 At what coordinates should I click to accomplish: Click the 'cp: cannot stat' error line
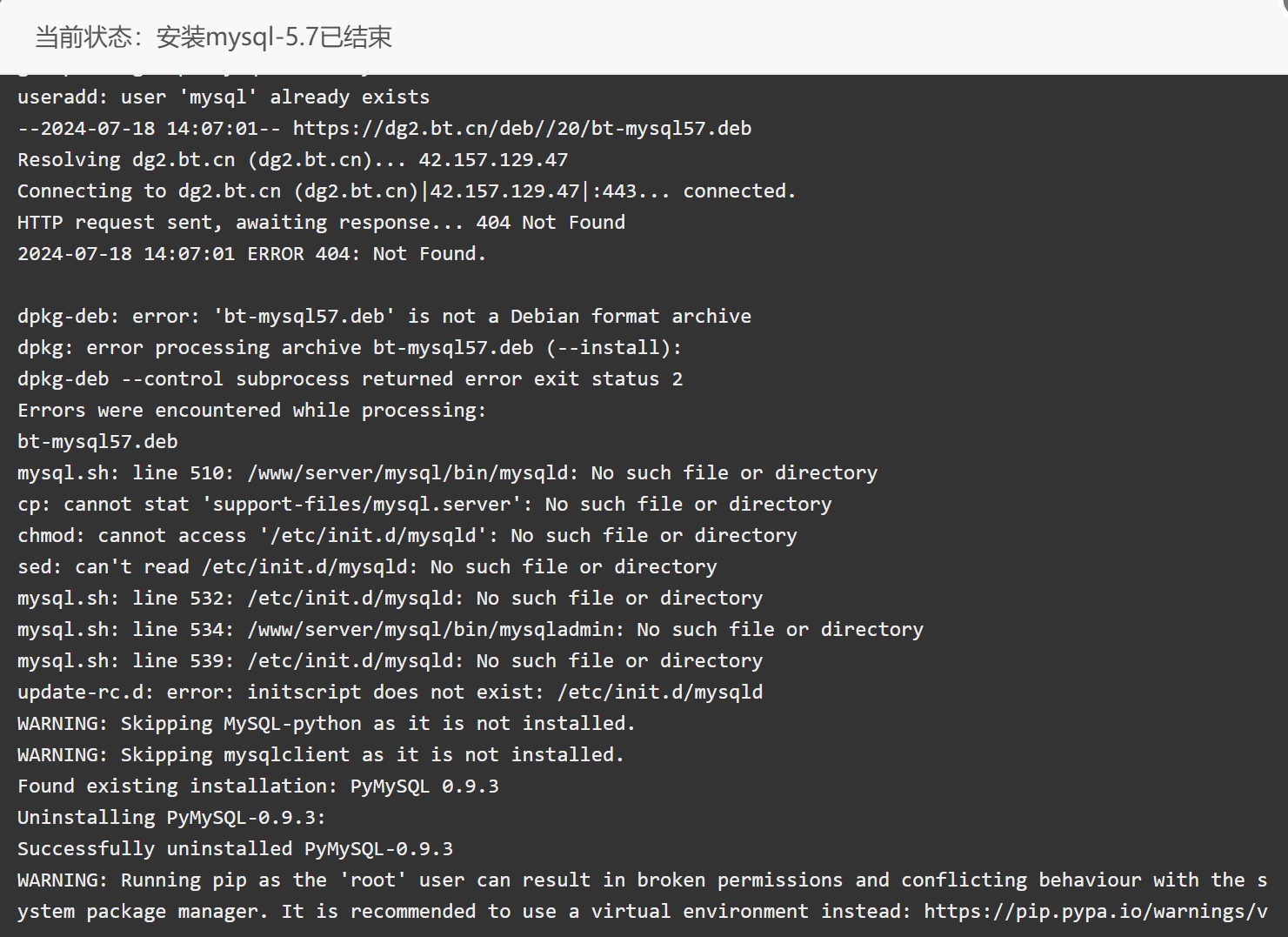[424, 505]
